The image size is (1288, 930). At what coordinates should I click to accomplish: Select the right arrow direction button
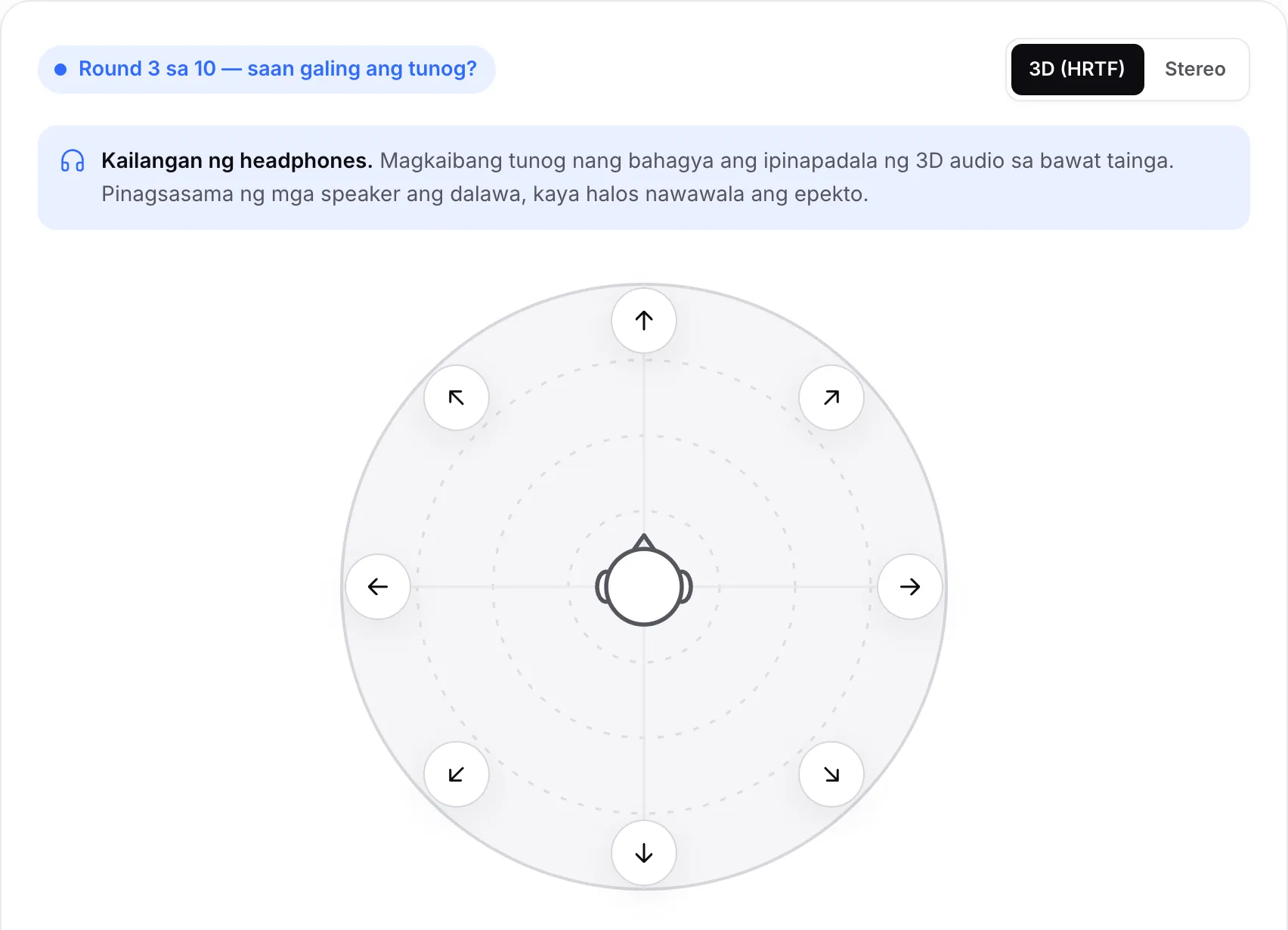(x=910, y=587)
